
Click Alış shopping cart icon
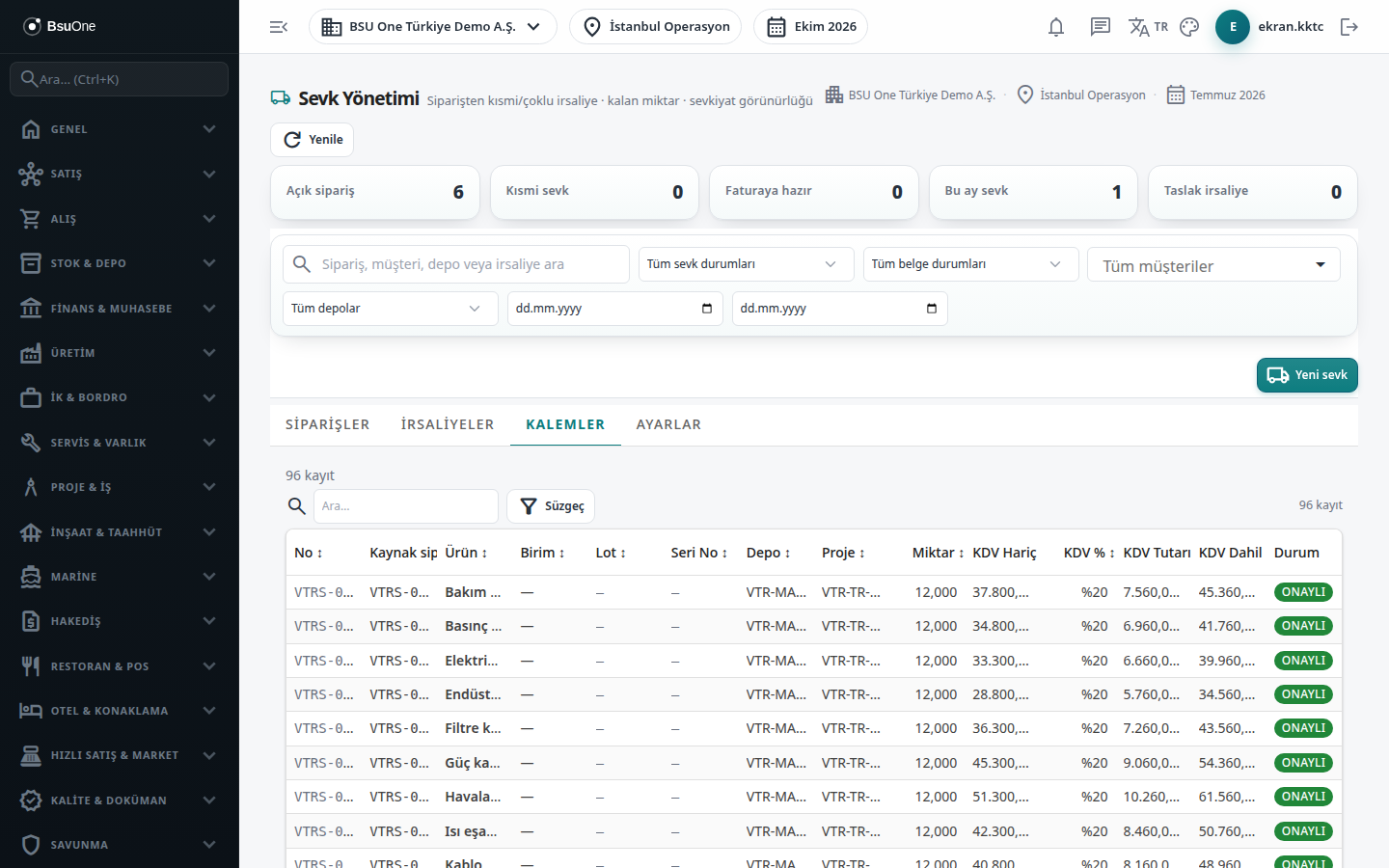coord(31,219)
